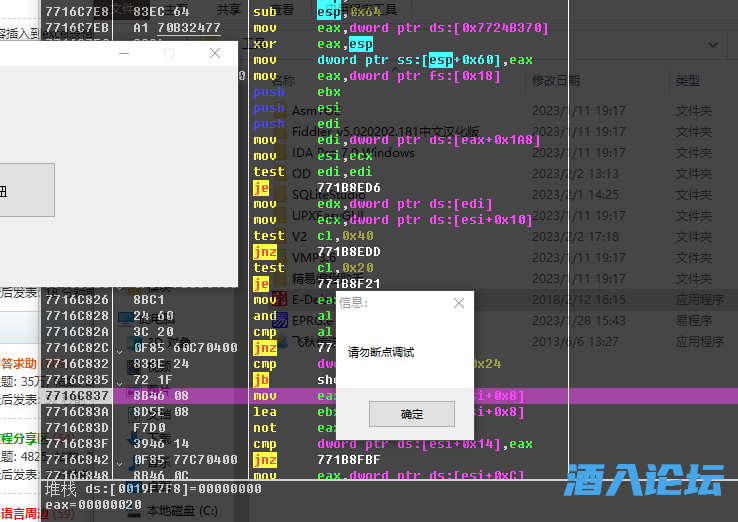Click the je jump target 771B8ED6
Viewport: 738px width, 522px height.
(x=349, y=187)
